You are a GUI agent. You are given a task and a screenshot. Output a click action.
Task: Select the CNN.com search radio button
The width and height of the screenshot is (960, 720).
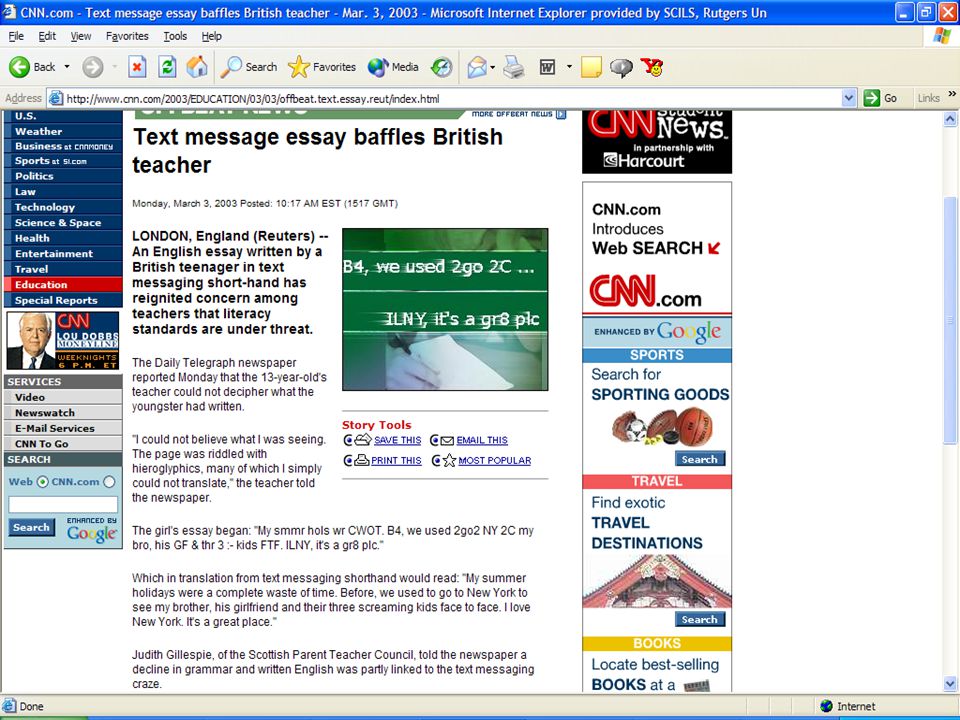click(109, 482)
